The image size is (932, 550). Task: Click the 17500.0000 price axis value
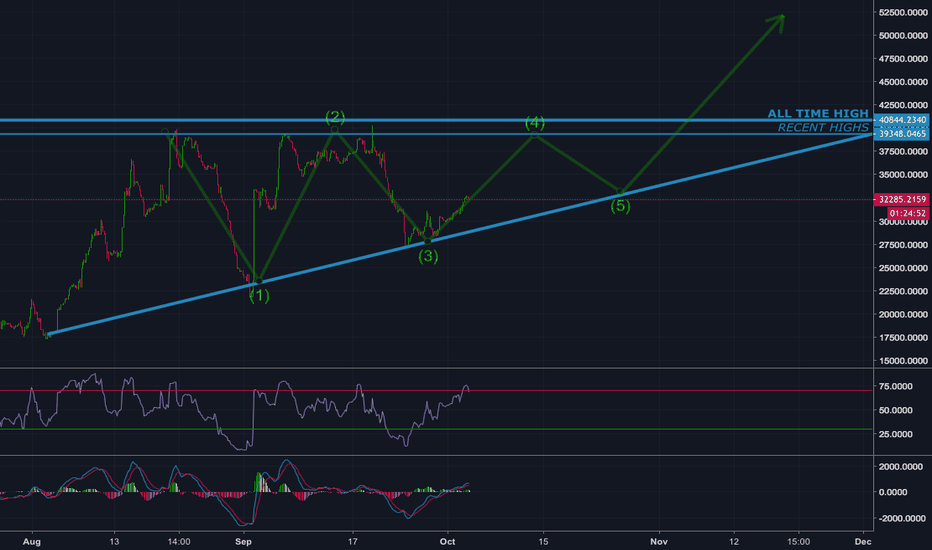(x=903, y=338)
